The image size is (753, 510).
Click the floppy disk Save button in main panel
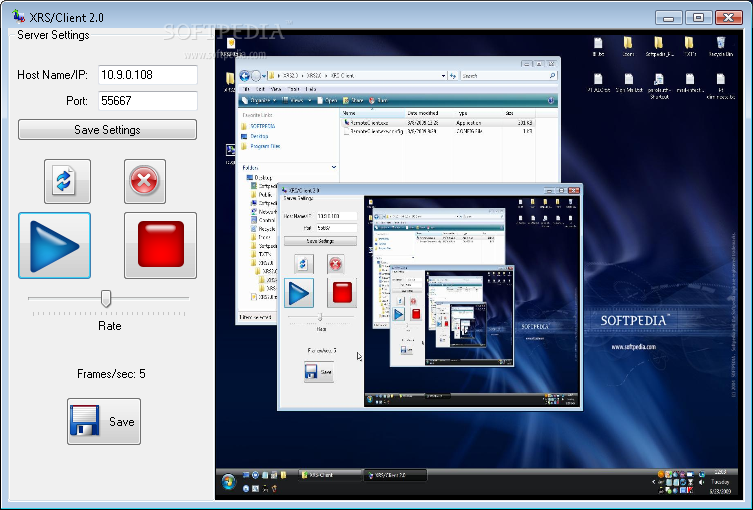coord(104,421)
